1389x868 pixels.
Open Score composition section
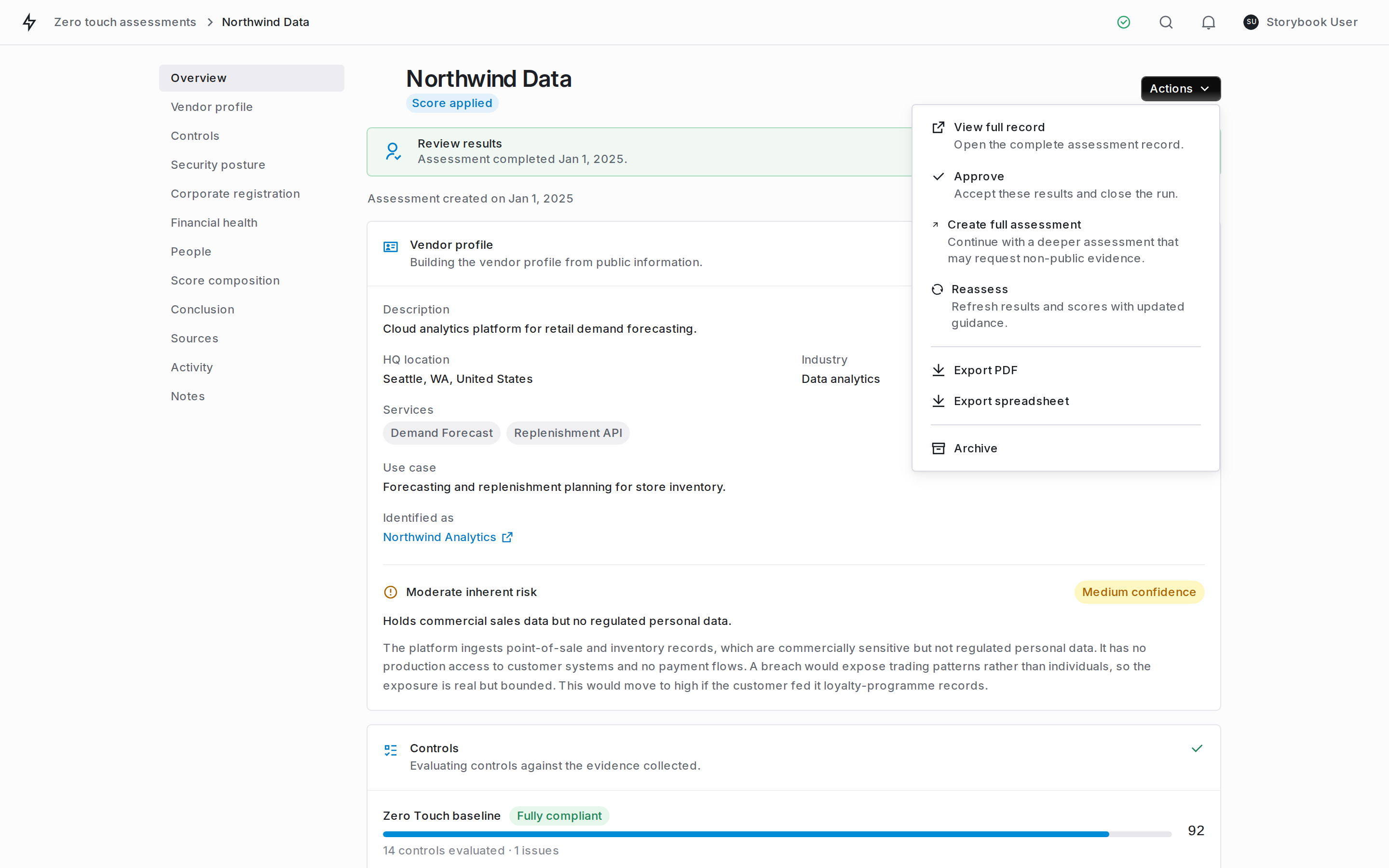coord(251,281)
